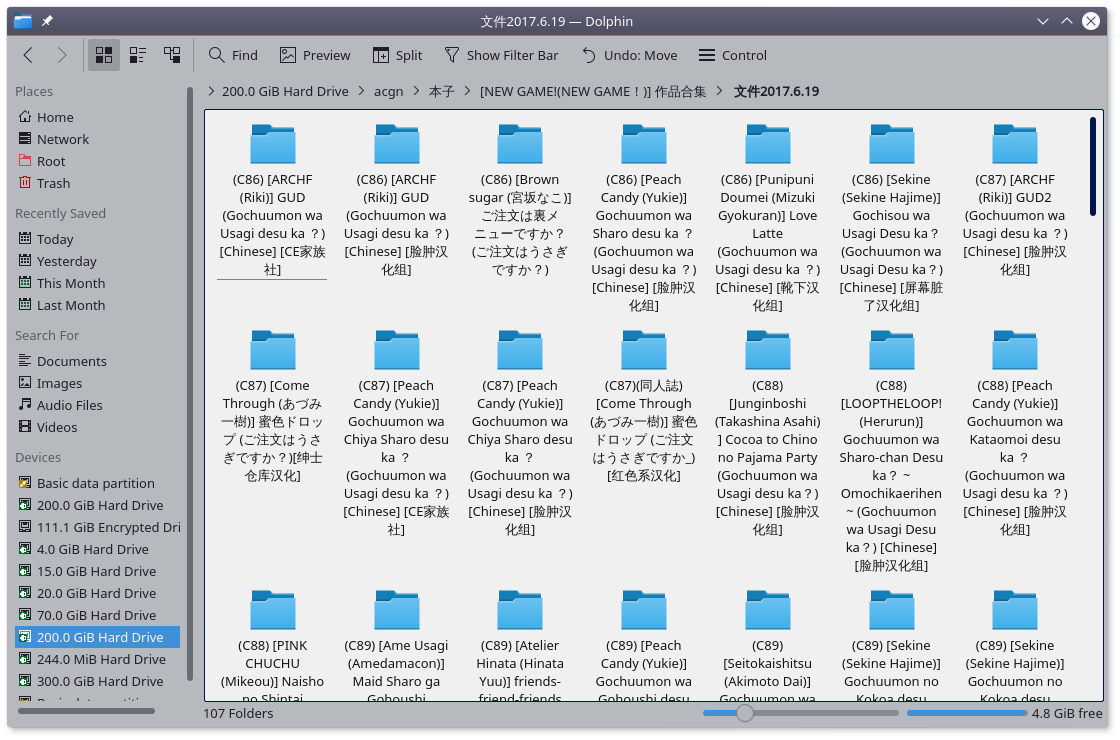
Task: Select Network in the Places sidebar
Action: tap(63, 139)
